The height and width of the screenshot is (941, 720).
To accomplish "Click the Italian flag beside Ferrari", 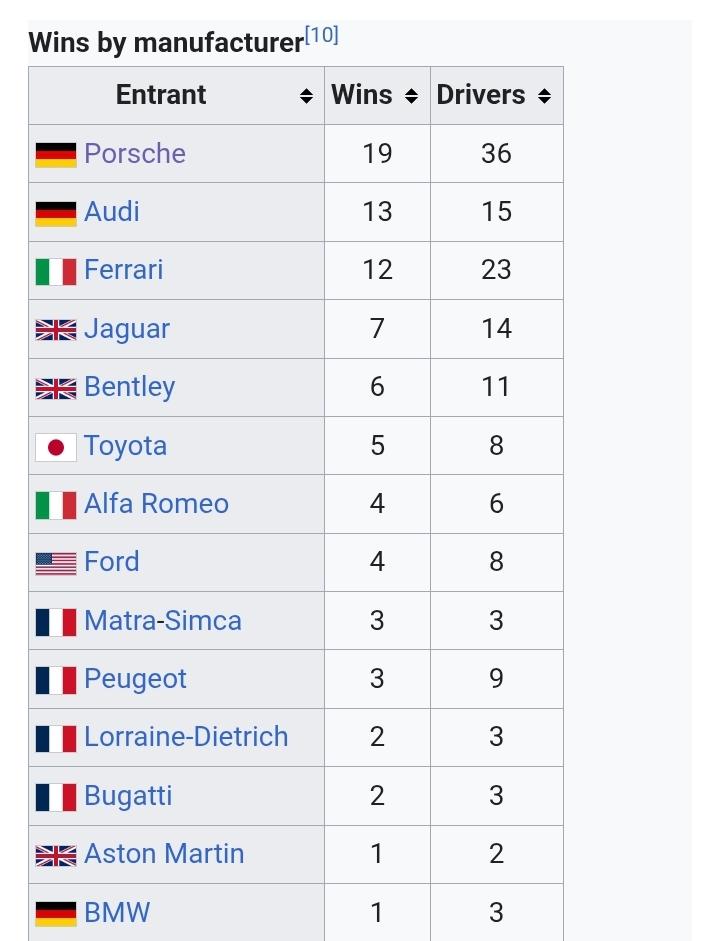I will 56,272.
